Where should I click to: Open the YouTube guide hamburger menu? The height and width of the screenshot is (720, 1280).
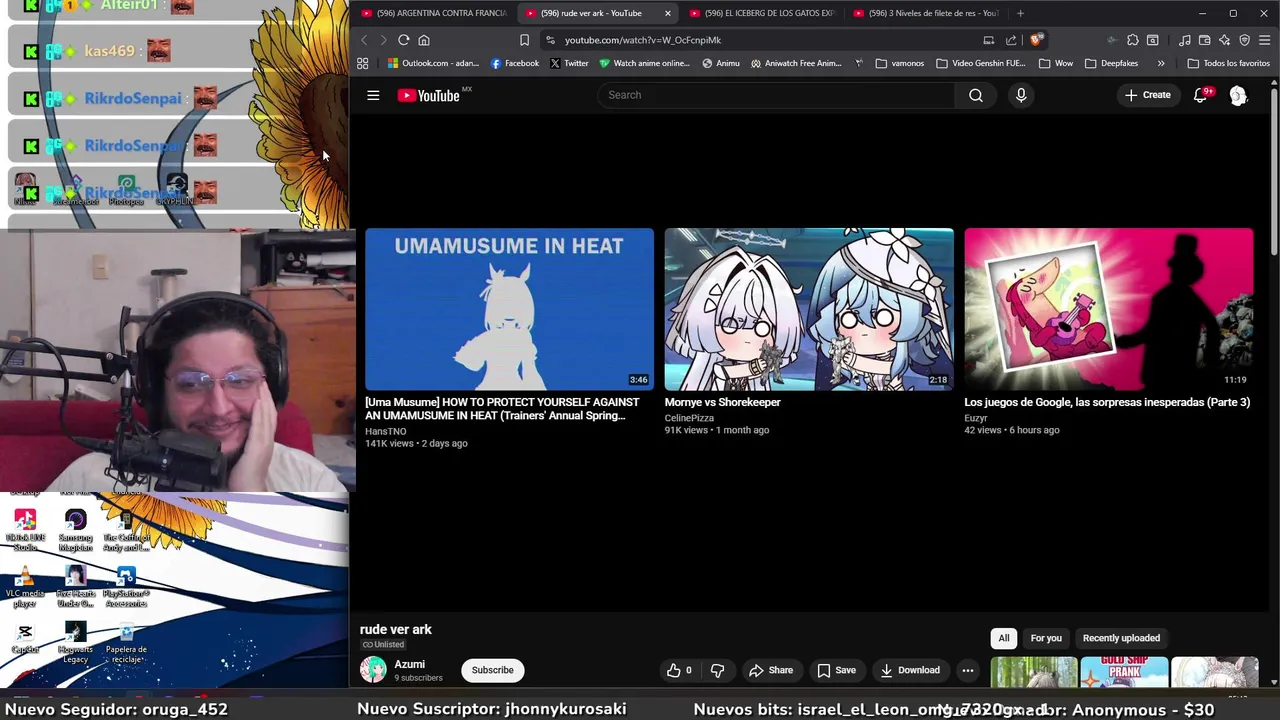[373, 95]
